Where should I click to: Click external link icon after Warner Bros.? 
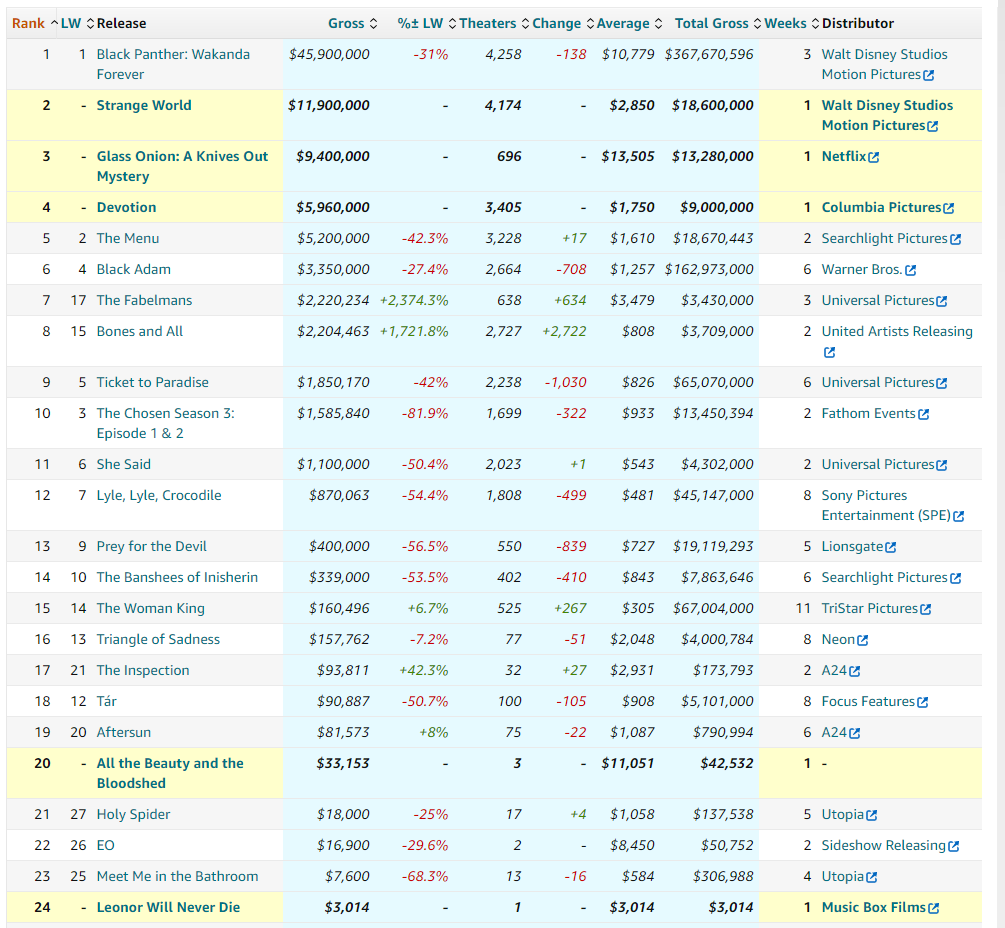(910, 270)
